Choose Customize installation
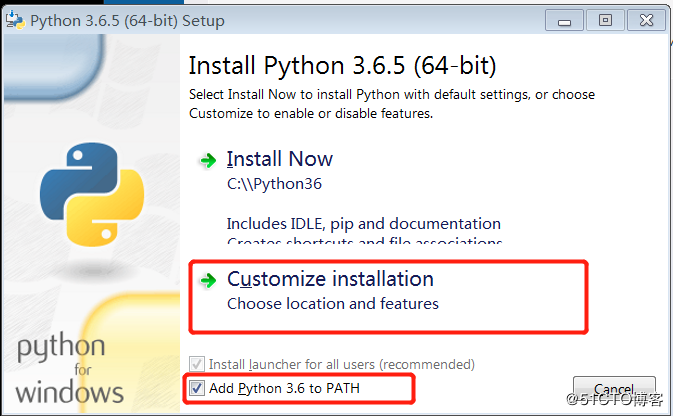Screen dimensions: 673x416 click(330, 279)
